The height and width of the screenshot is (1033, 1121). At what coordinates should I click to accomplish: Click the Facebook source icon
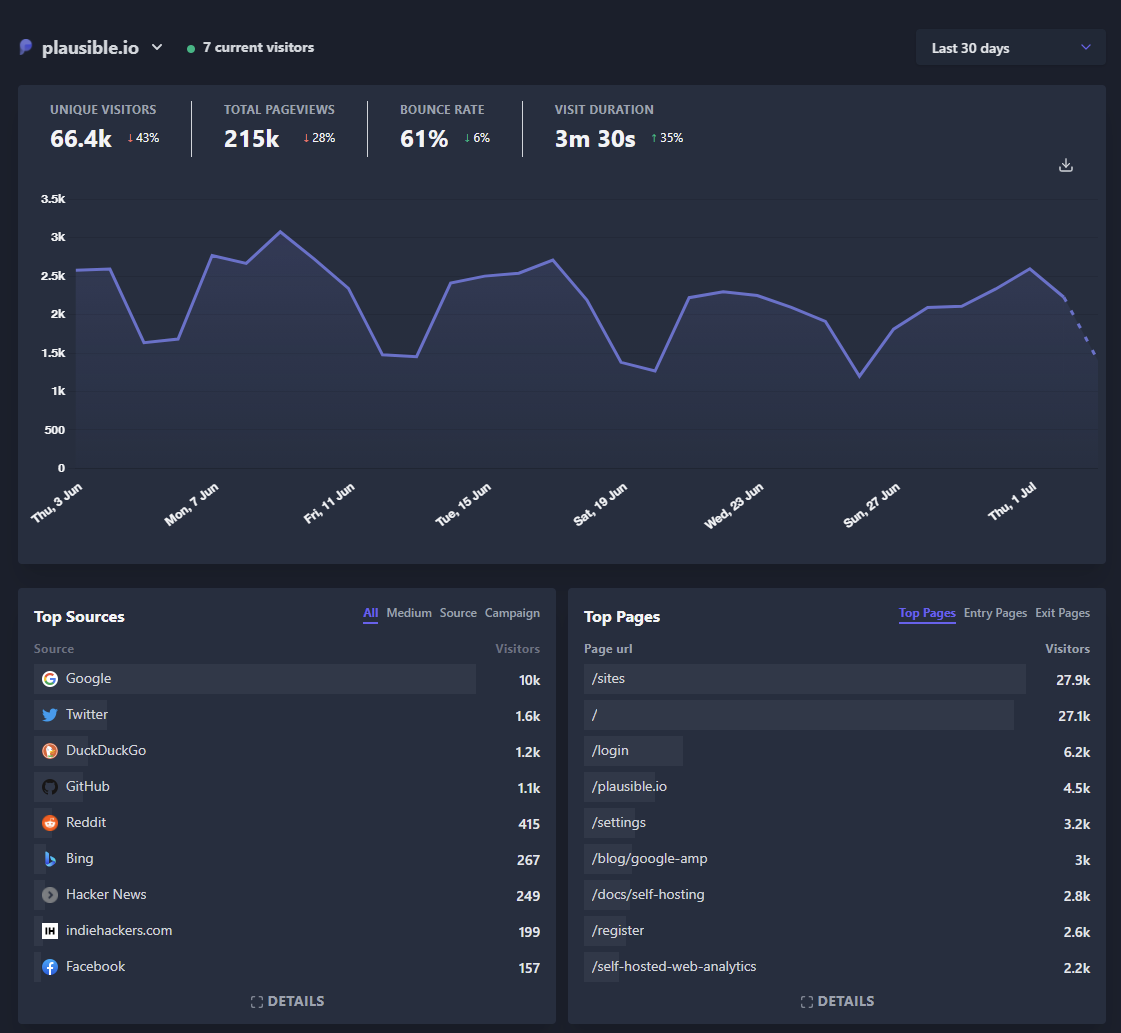coord(49,966)
